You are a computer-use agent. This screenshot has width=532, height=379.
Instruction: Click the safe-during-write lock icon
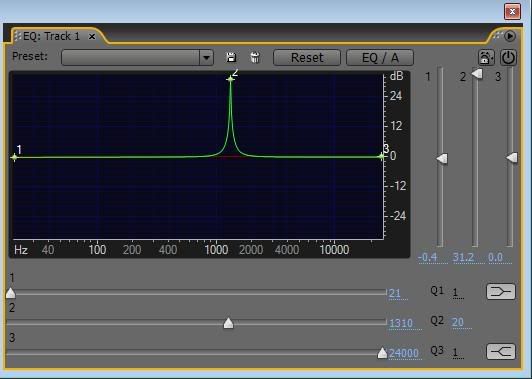[x=486, y=57]
